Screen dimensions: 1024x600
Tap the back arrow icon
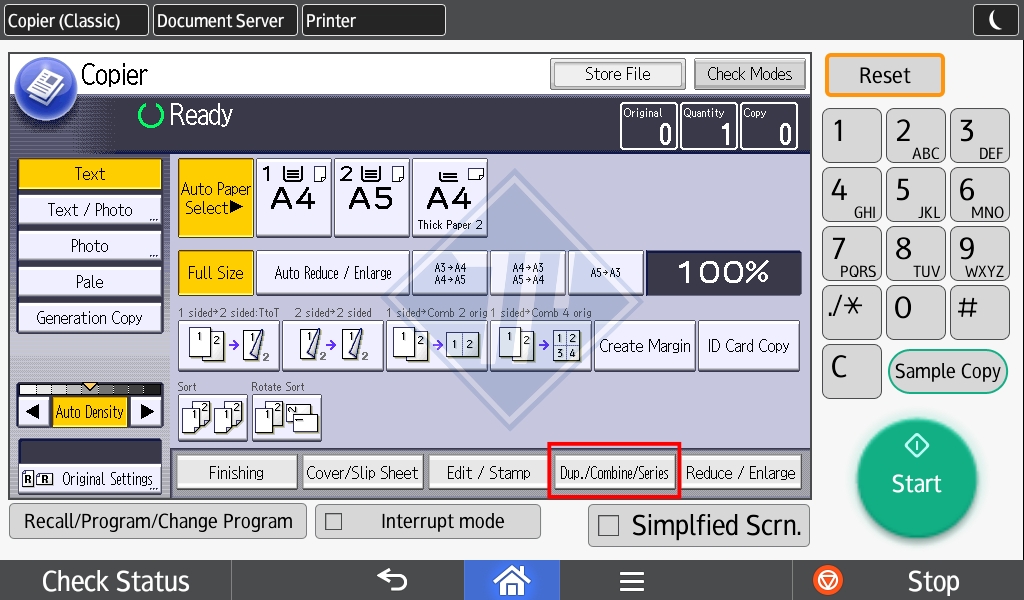(x=391, y=580)
